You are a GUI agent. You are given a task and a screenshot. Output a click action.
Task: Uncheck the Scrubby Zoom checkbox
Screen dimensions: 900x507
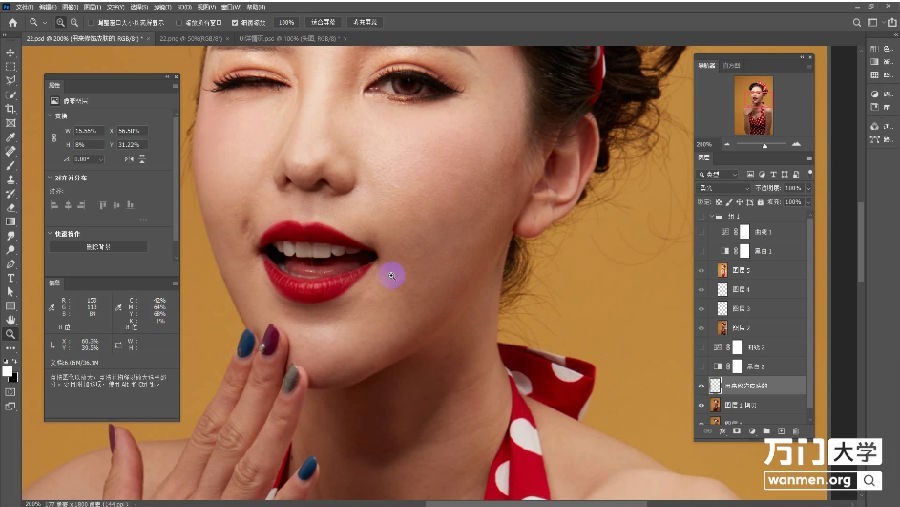pos(235,22)
